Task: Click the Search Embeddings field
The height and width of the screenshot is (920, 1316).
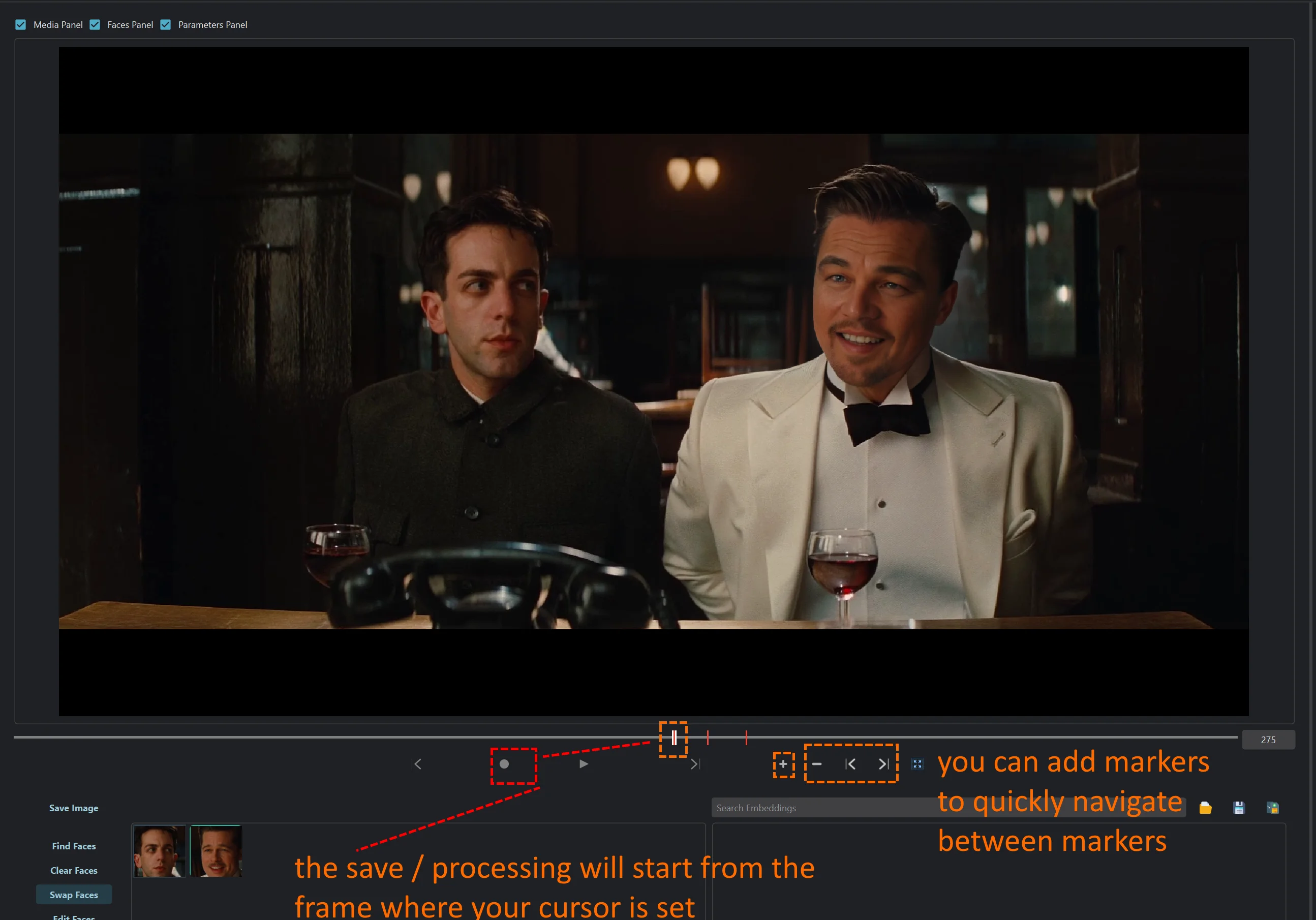Action: tap(948, 808)
